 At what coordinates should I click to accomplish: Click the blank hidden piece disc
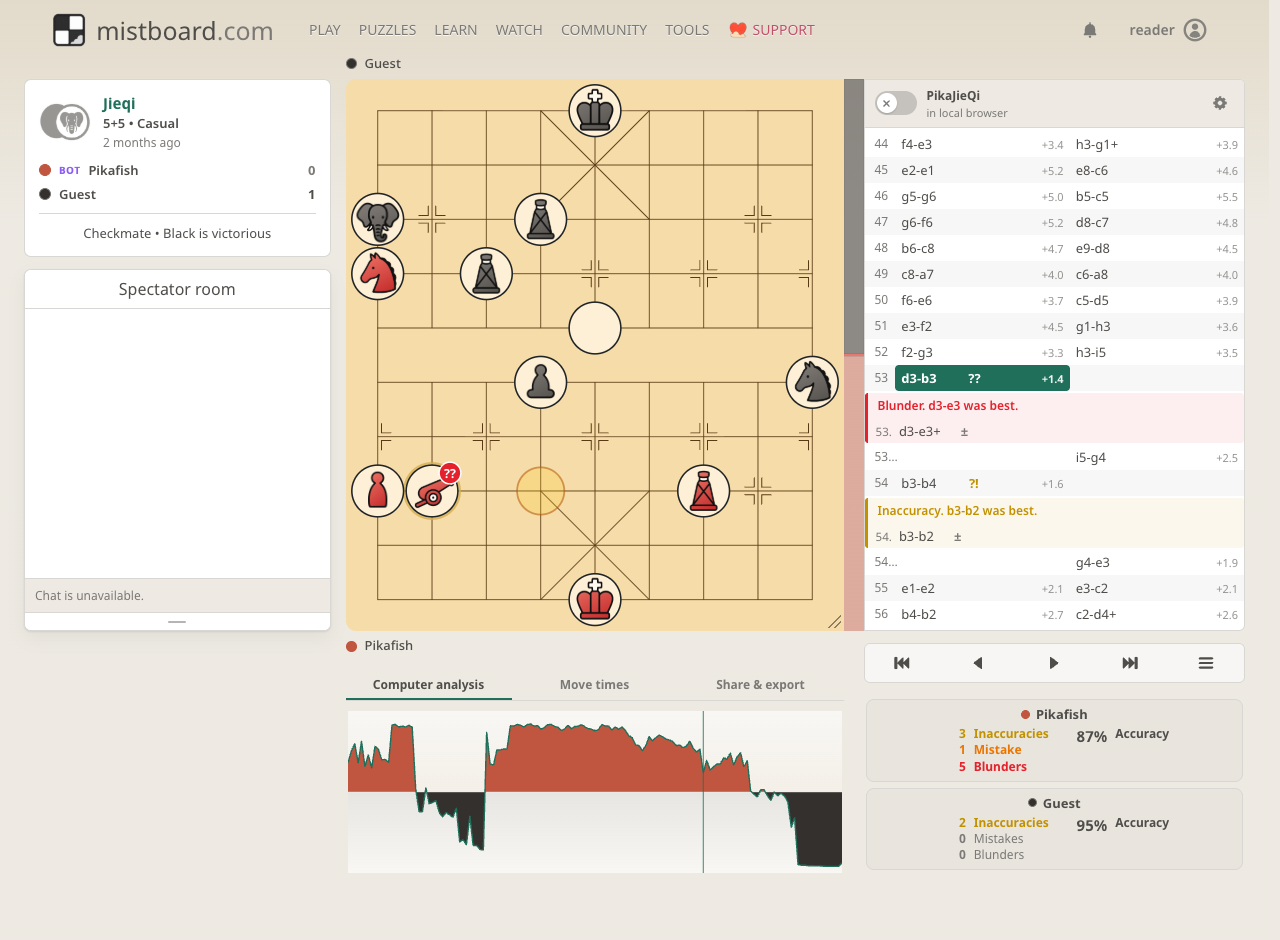click(595, 328)
